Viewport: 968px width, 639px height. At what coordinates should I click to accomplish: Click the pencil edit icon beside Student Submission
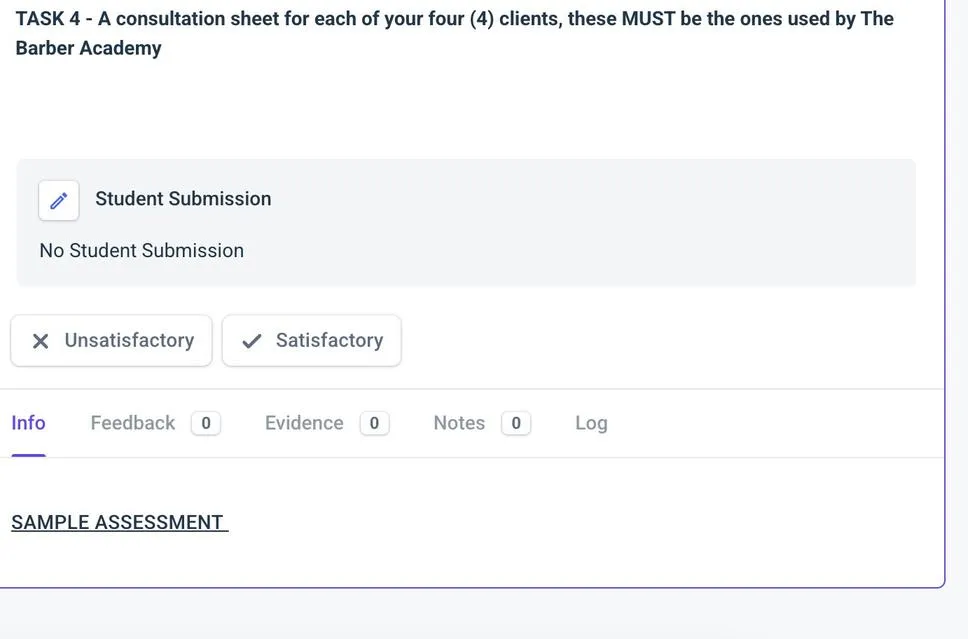[59, 200]
